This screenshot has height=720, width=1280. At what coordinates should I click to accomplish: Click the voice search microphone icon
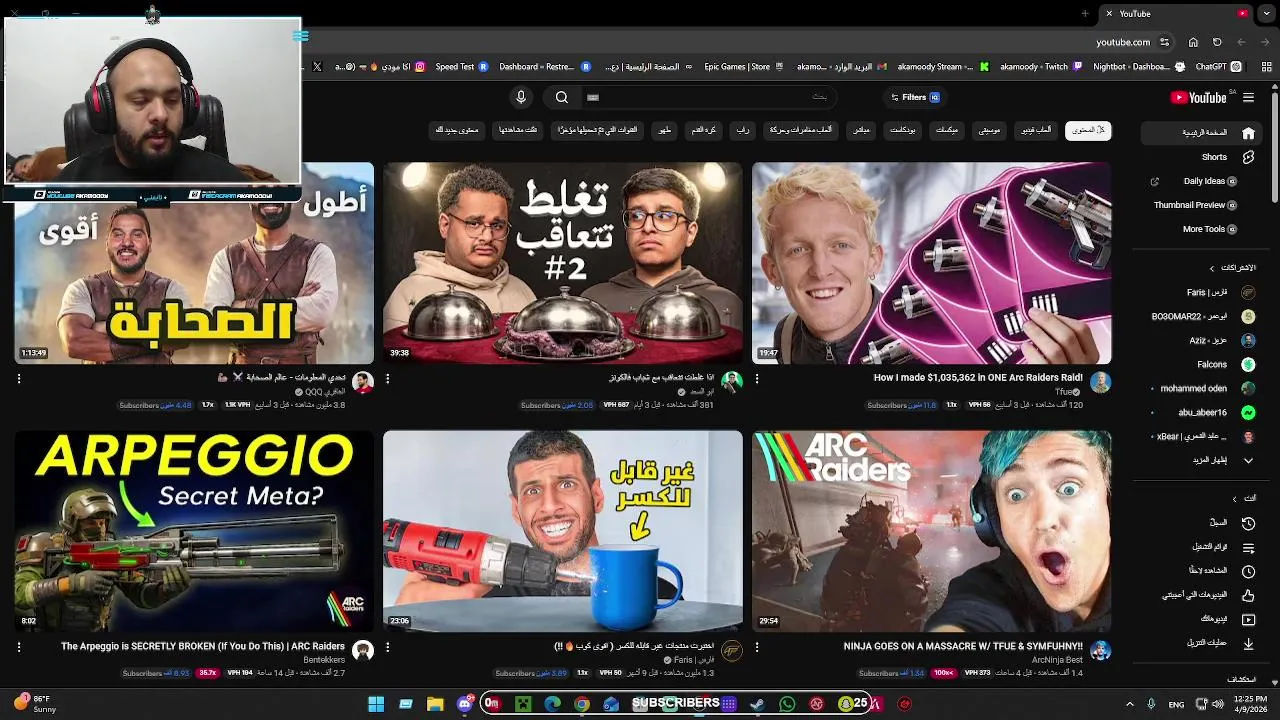pyautogui.click(x=520, y=97)
